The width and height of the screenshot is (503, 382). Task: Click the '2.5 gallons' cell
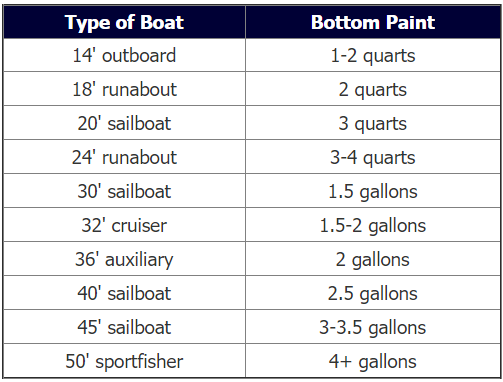(373, 293)
